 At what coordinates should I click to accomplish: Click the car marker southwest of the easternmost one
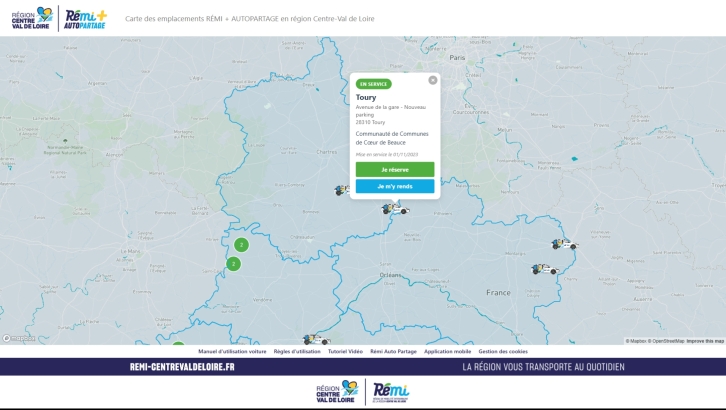click(x=544, y=268)
